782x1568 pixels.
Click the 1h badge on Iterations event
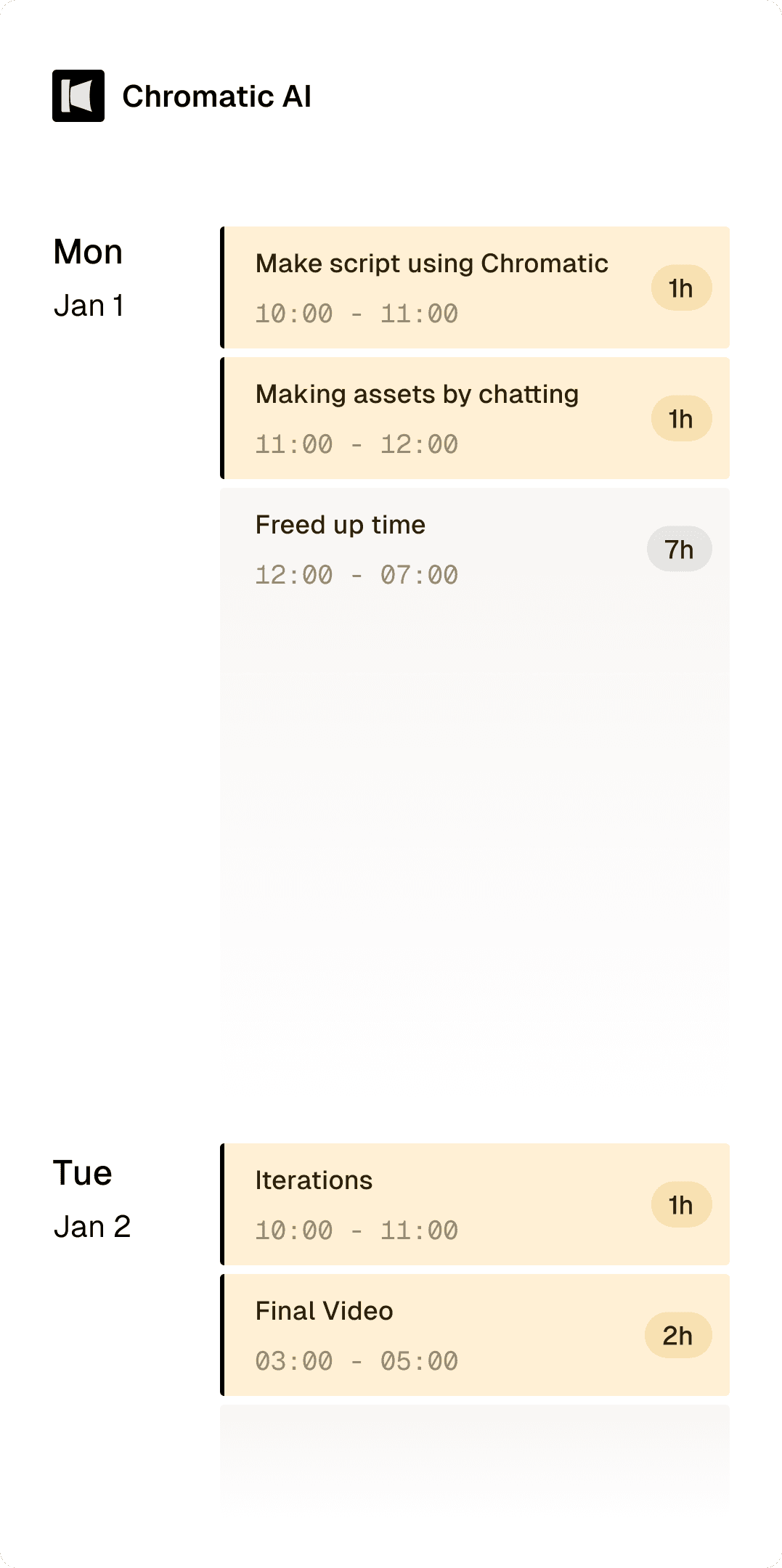680,1205
